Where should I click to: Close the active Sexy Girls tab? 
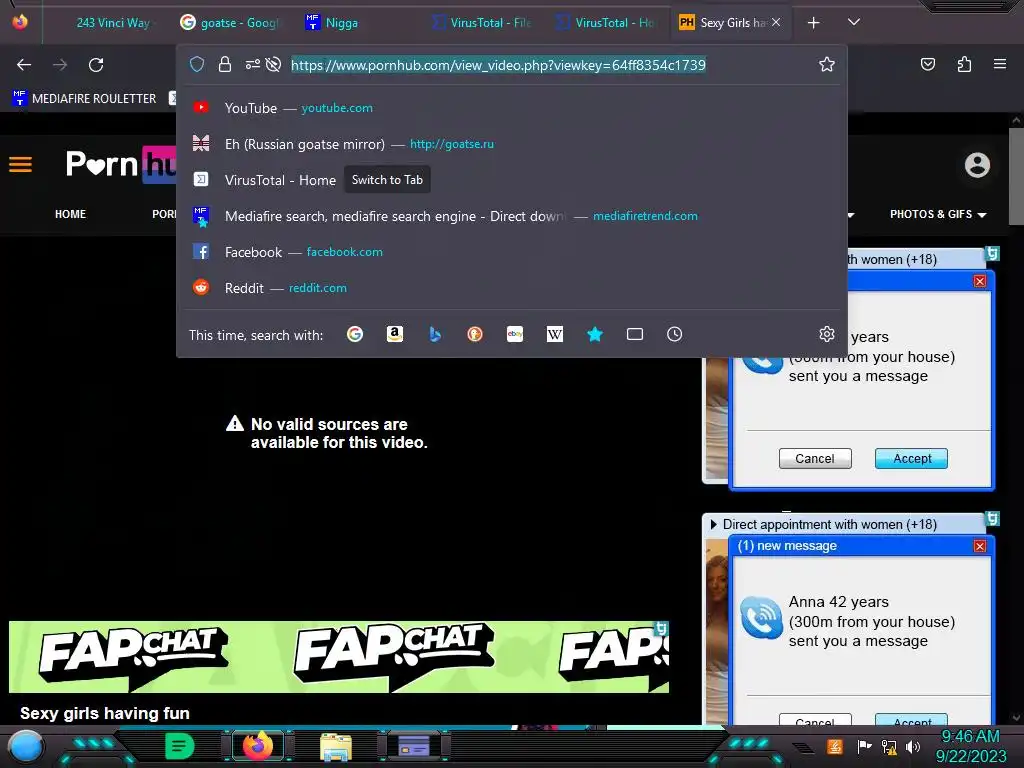point(776,22)
